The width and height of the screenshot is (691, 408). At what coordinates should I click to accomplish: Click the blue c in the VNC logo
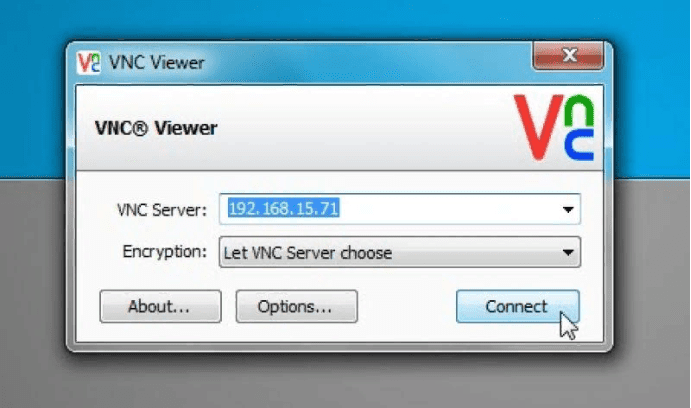pyautogui.click(x=579, y=145)
